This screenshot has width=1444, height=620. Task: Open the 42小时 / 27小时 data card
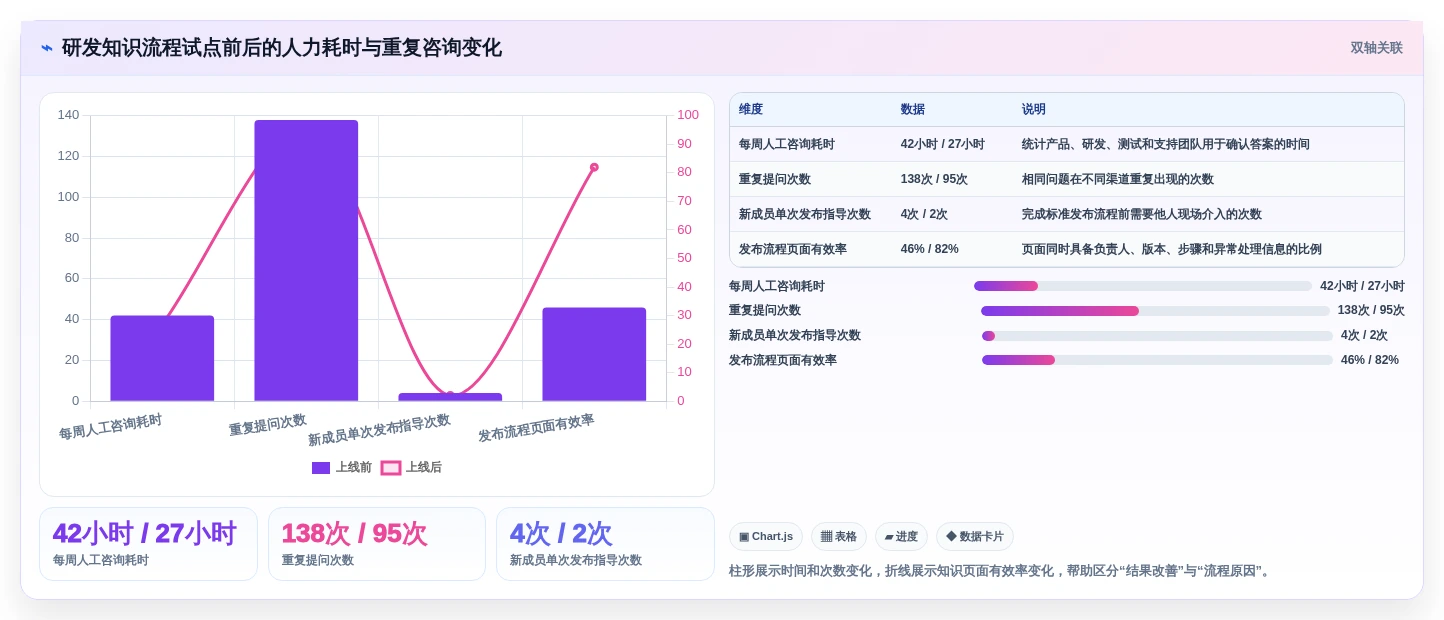[148, 544]
